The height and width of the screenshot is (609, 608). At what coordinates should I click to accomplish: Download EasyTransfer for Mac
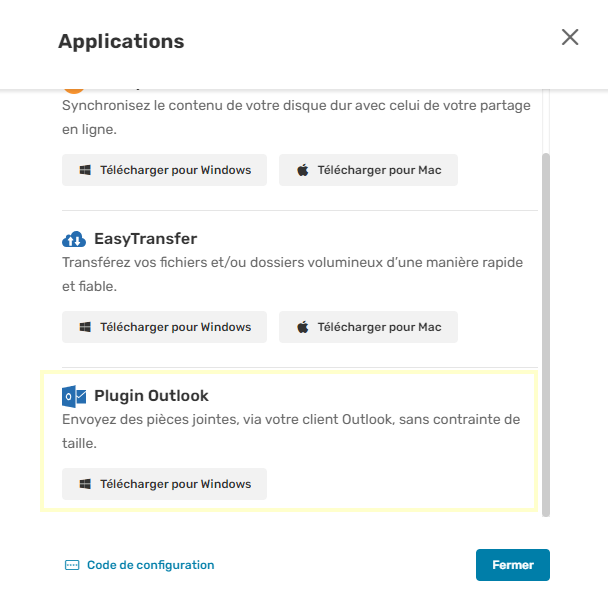[368, 327]
